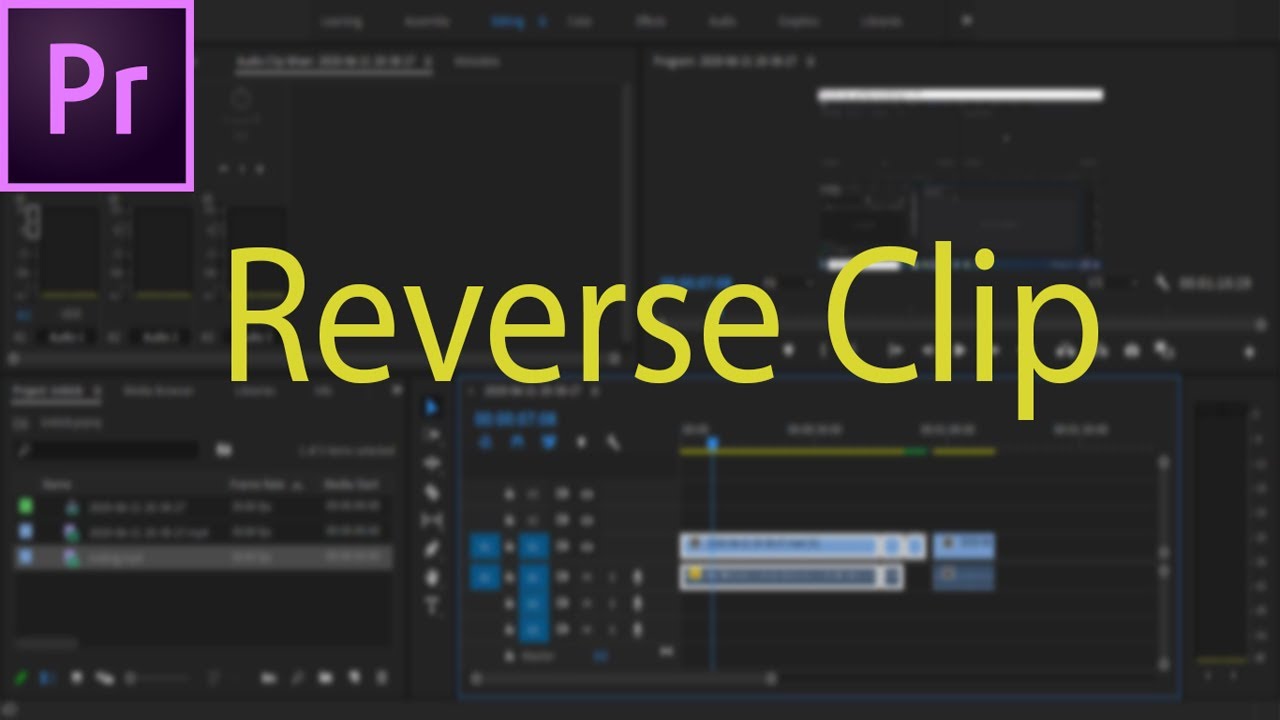Play the sequence in Program Monitor
The image size is (1280, 720).
[961, 350]
